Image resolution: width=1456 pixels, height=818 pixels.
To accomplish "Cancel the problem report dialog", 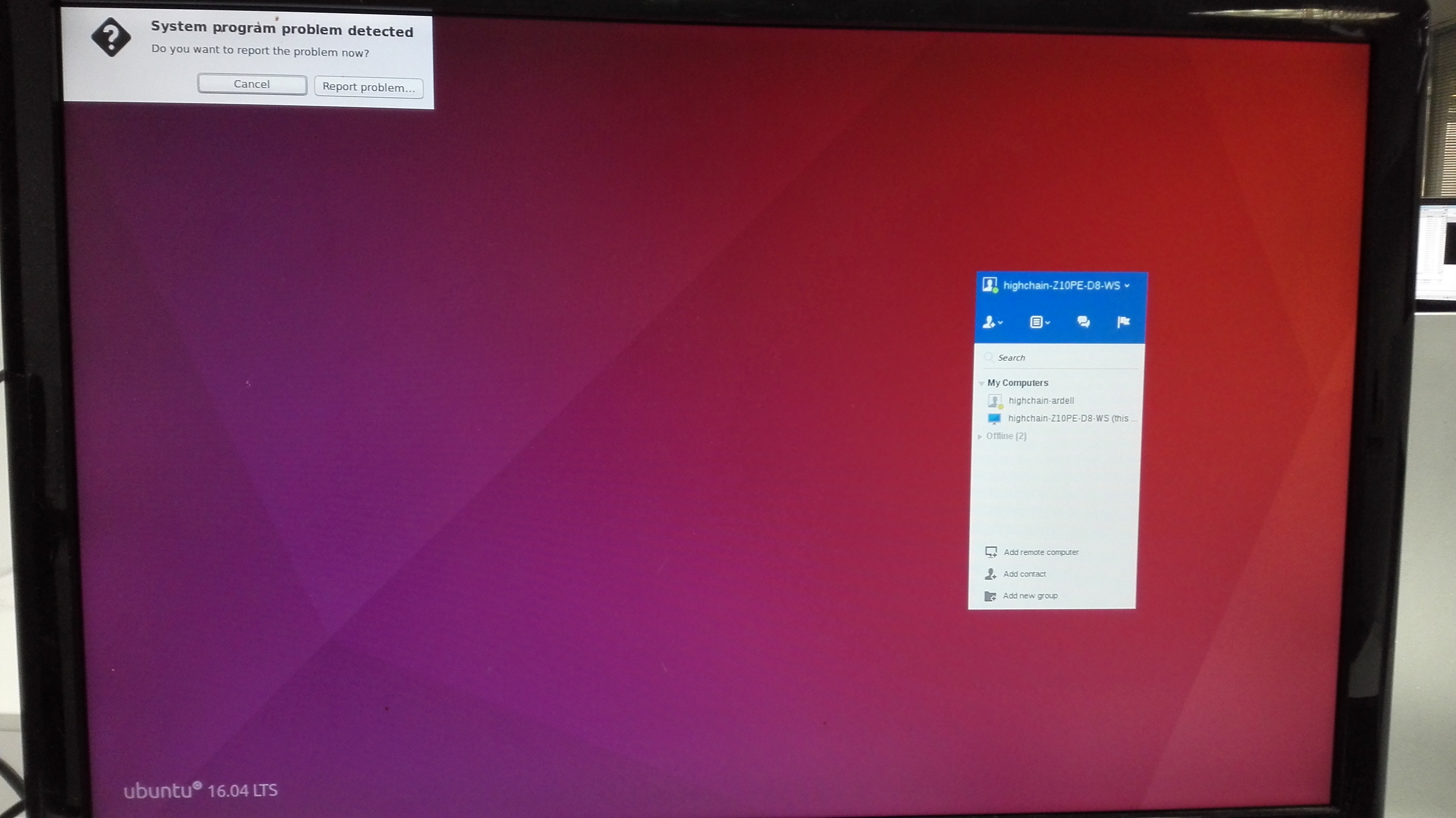I will pos(252,84).
